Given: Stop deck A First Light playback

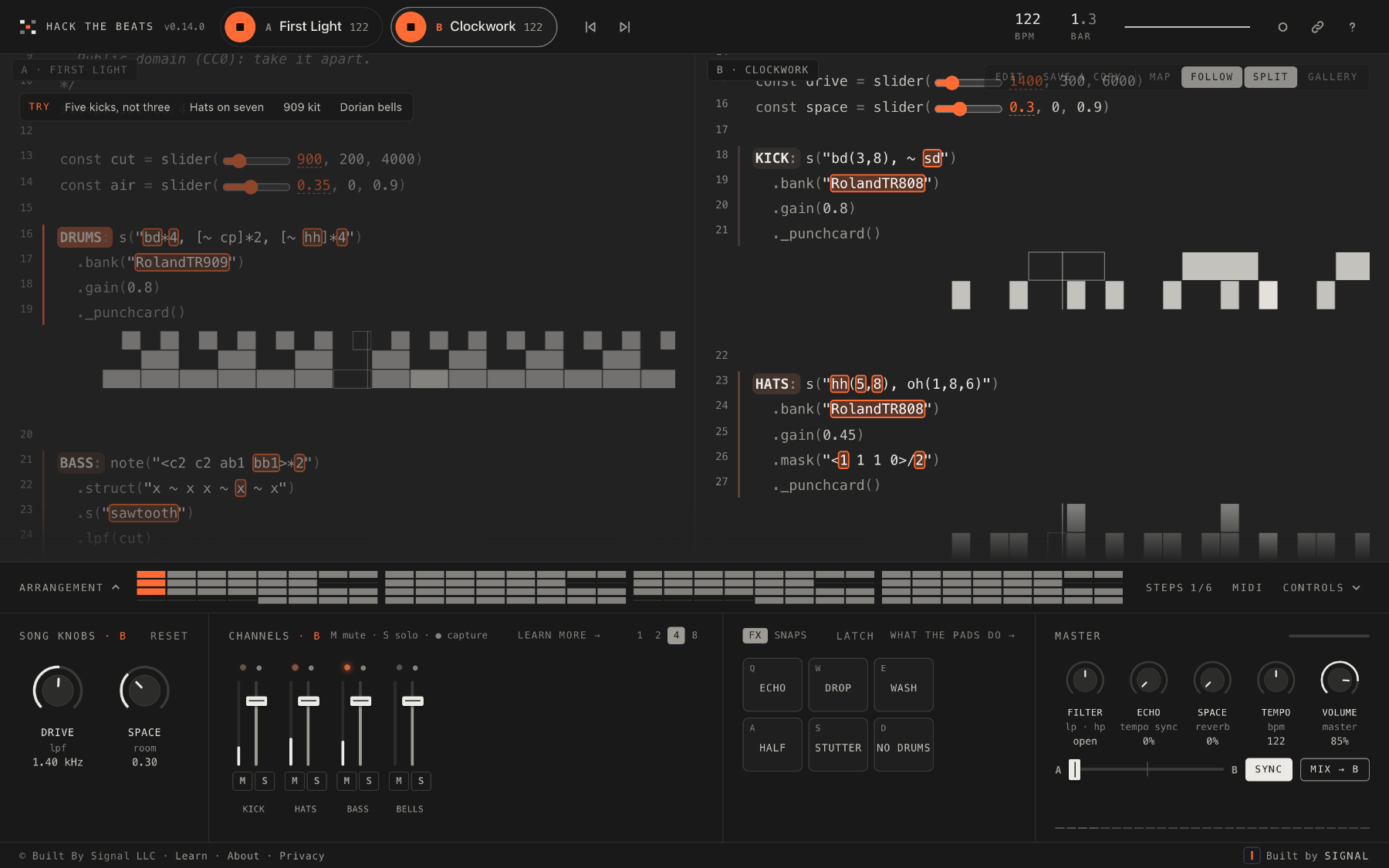Looking at the screenshot, I should point(240,27).
